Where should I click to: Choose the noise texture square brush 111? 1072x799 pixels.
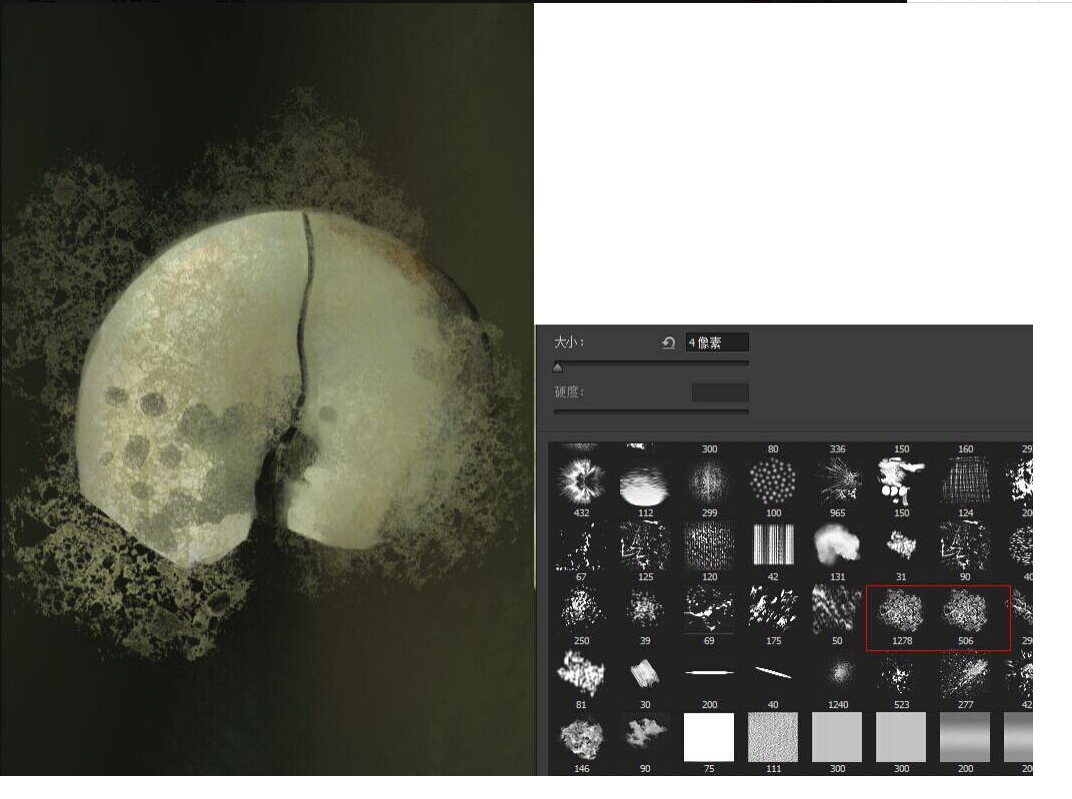click(773, 738)
